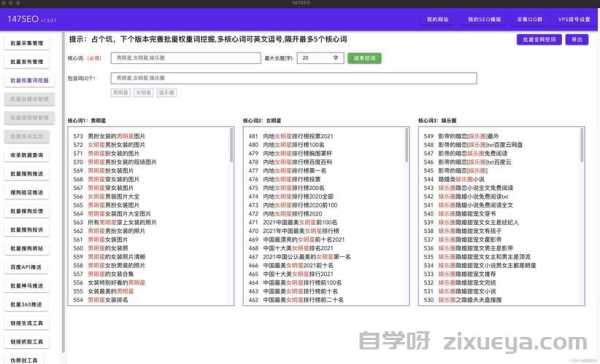The image size is (600, 364).
Task: Open 链接生成工具 in the sidebar
Action: [27, 323]
